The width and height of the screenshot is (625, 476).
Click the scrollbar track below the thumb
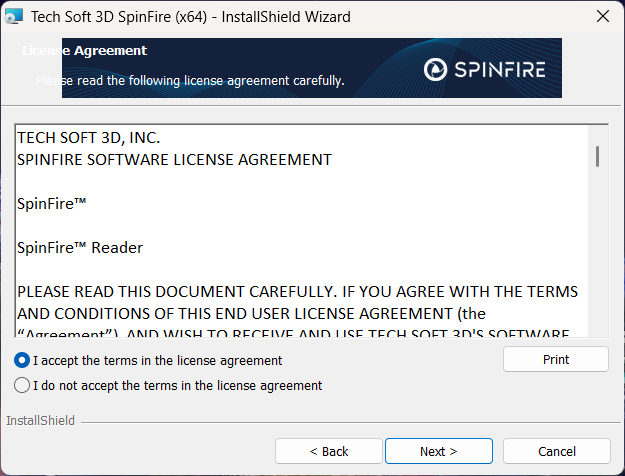click(x=597, y=260)
